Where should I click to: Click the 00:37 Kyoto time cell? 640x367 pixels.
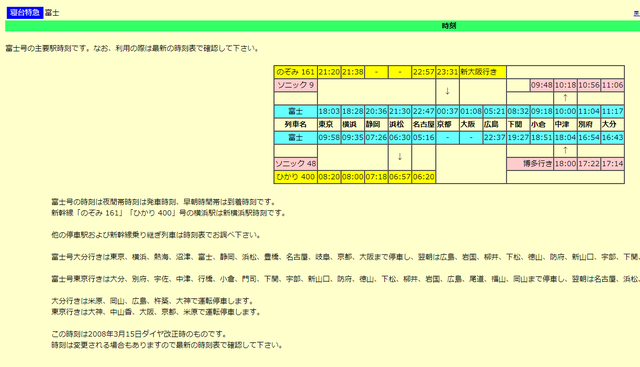pyautogui.click(x=447, y=111)
